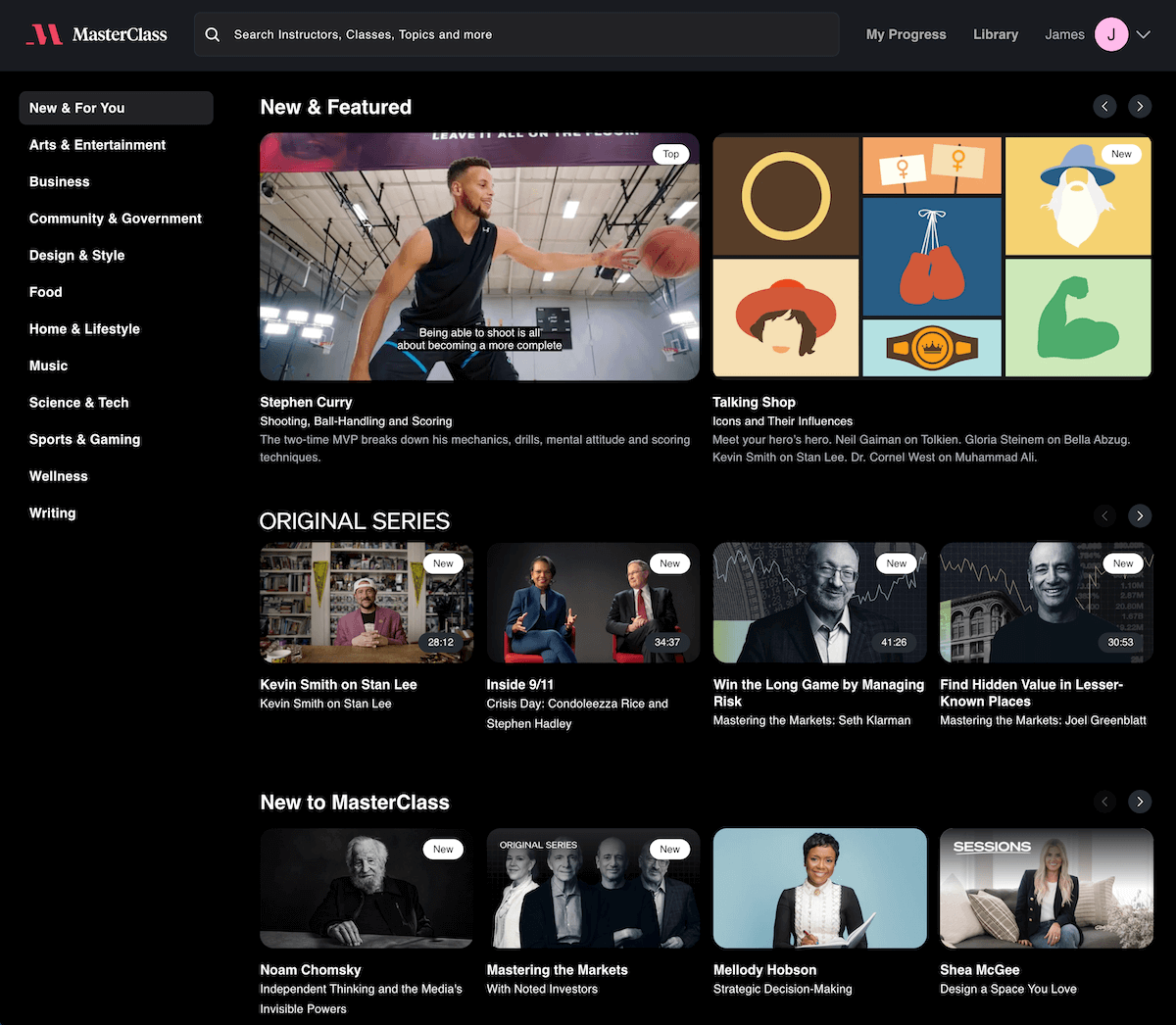Select Home & Lifestyle category

[x=84, y=329]
